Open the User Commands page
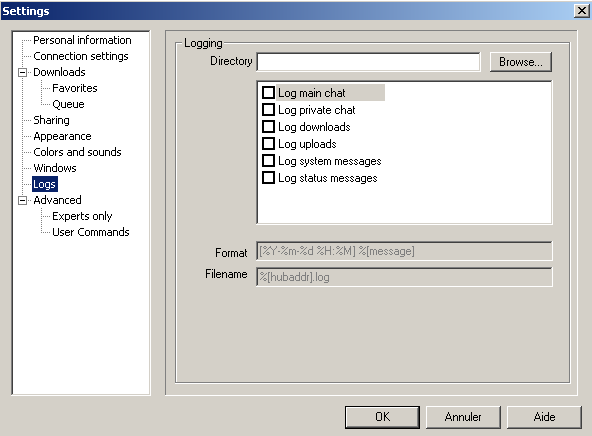This screenshot has width=592, height=436. pyautogui.click(x=91, y=232)
